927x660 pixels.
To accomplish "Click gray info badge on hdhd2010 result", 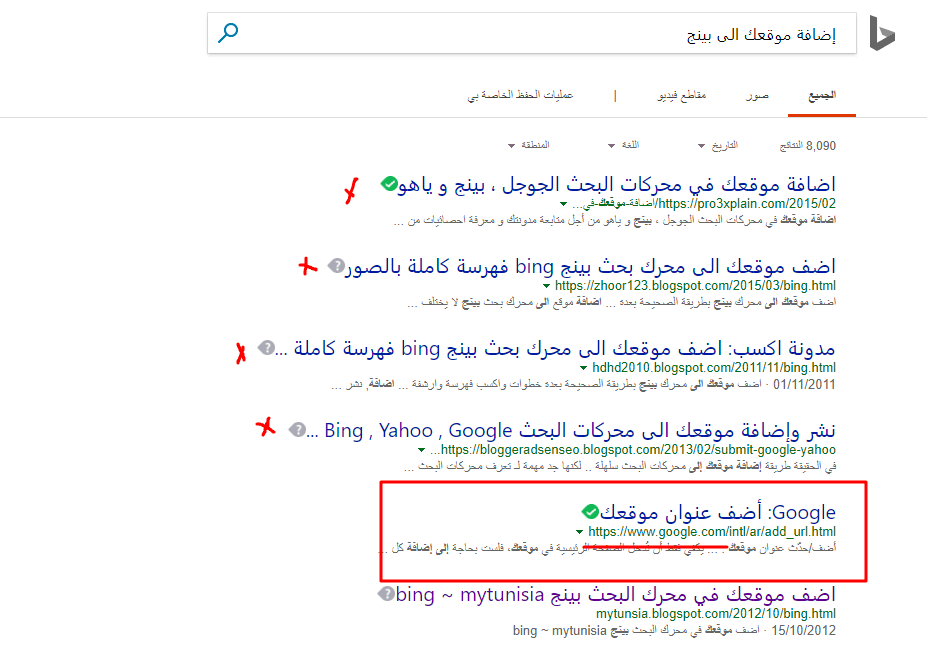I will tap(266, 348).
